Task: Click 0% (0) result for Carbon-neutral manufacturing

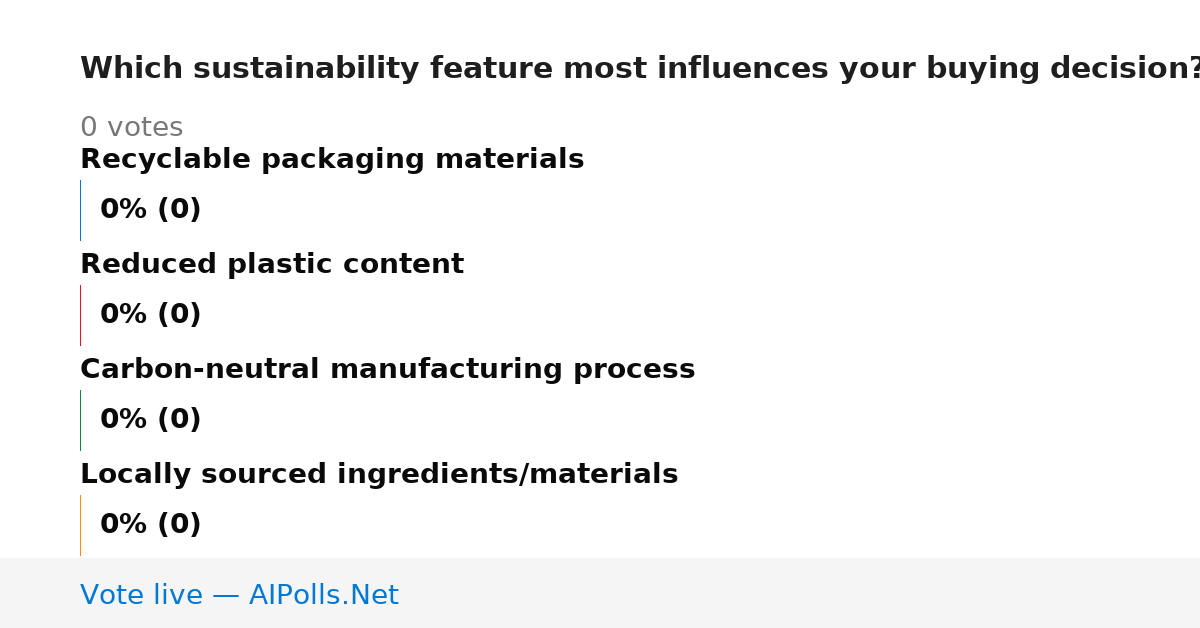Action: pyautogui.click(x=151, y=420)
